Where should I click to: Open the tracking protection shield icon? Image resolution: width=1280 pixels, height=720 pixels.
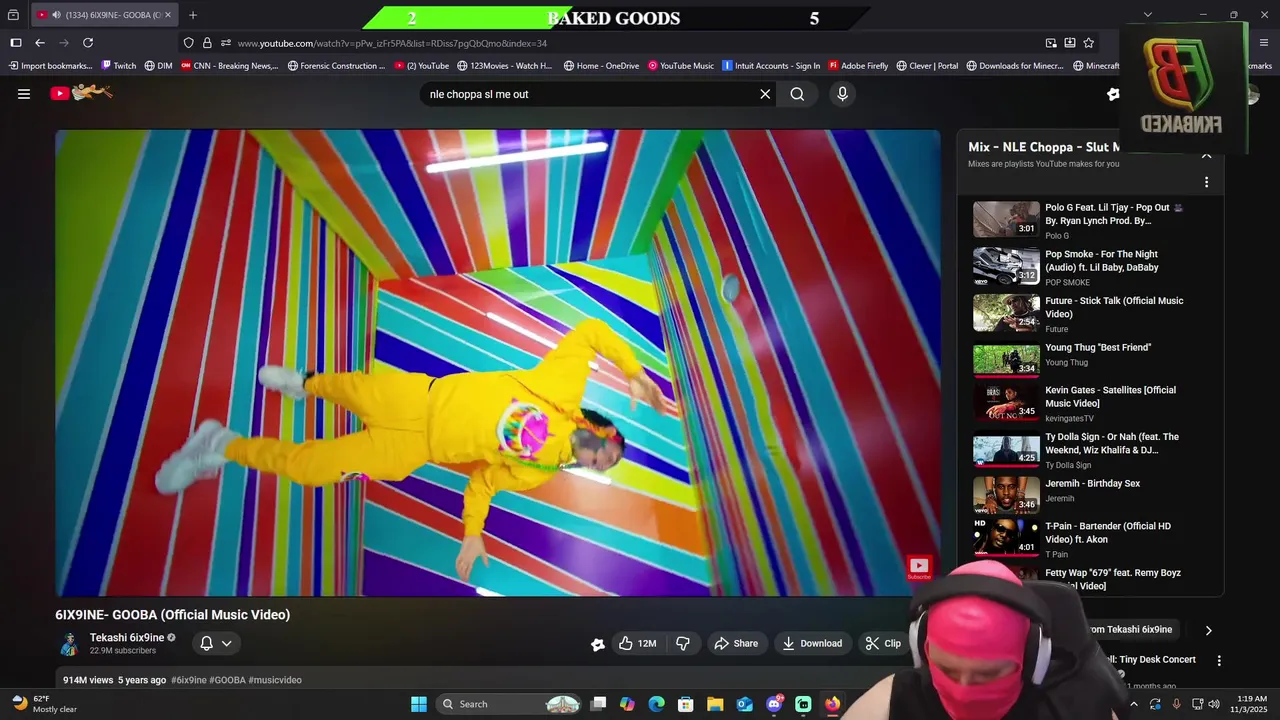[188, 43]
